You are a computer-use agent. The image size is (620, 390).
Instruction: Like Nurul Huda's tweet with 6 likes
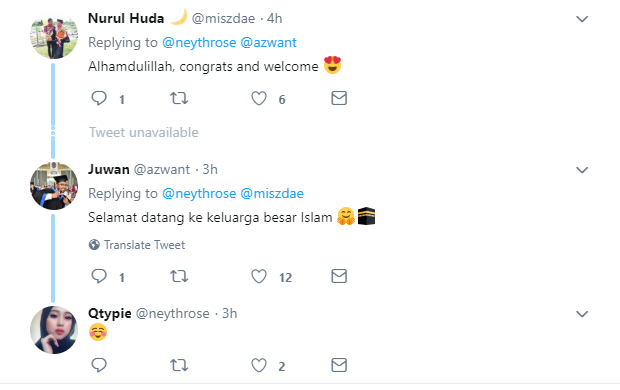[259, 98]
